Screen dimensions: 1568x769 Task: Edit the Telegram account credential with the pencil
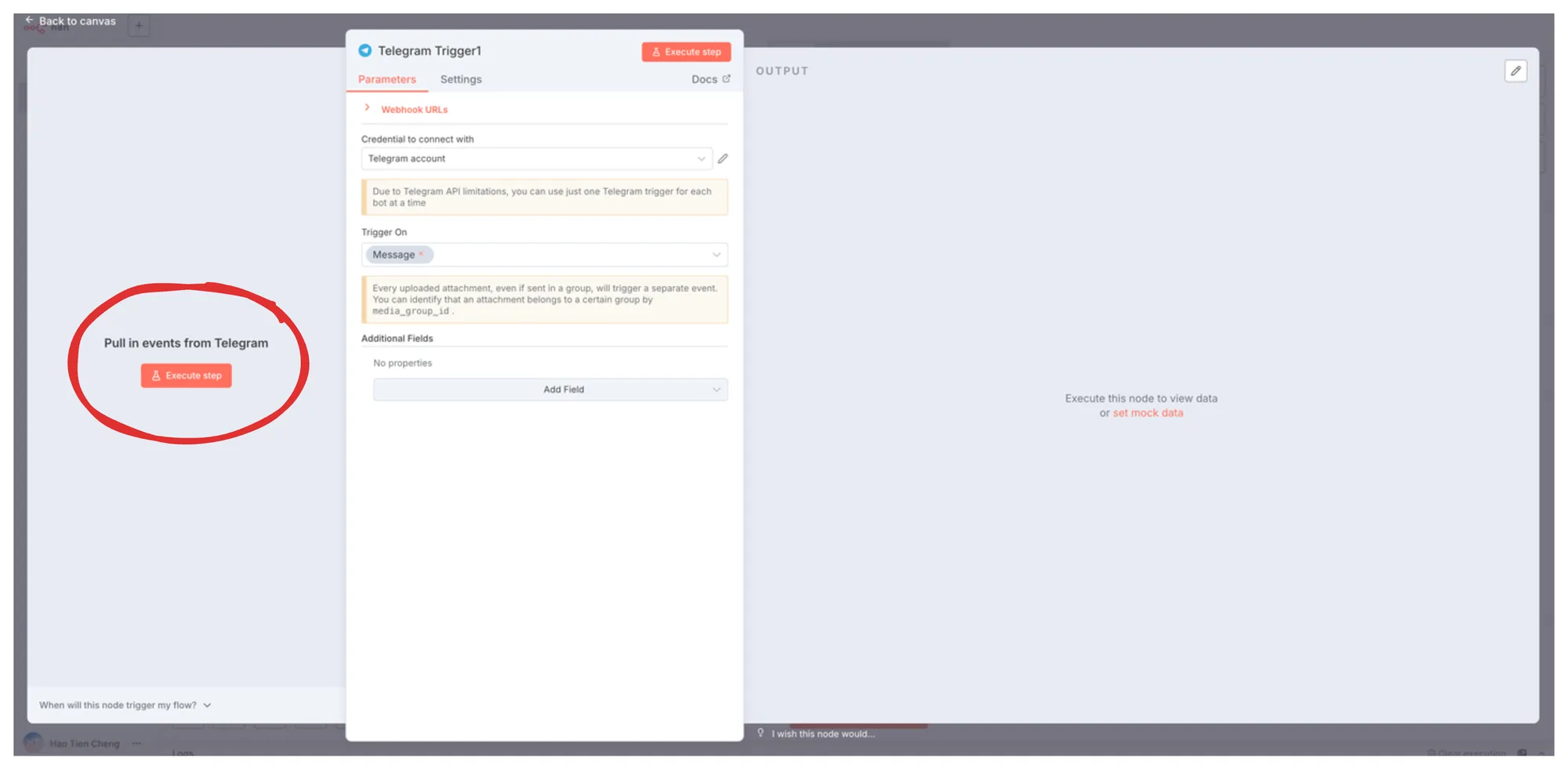(723, 159)
